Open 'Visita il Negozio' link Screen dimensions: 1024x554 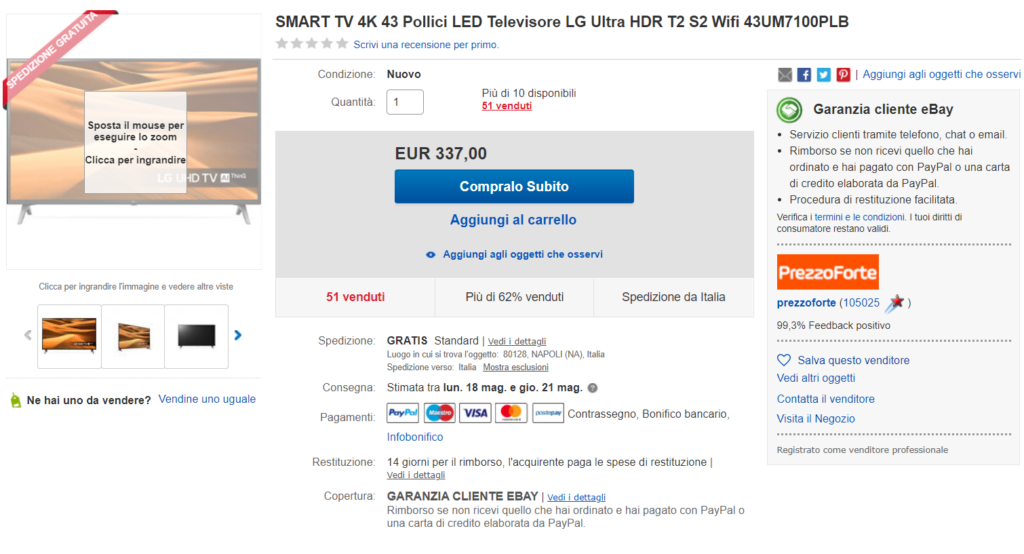(x=816, y=419)
